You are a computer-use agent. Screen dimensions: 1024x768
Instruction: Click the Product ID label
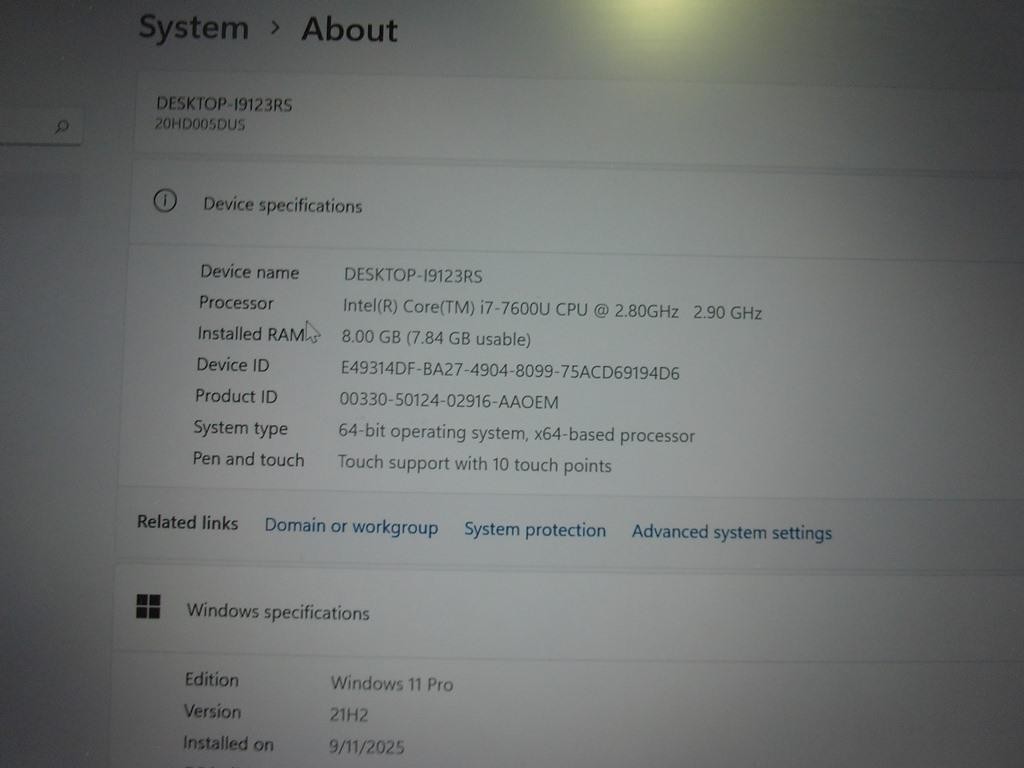(x=236, y=396)
